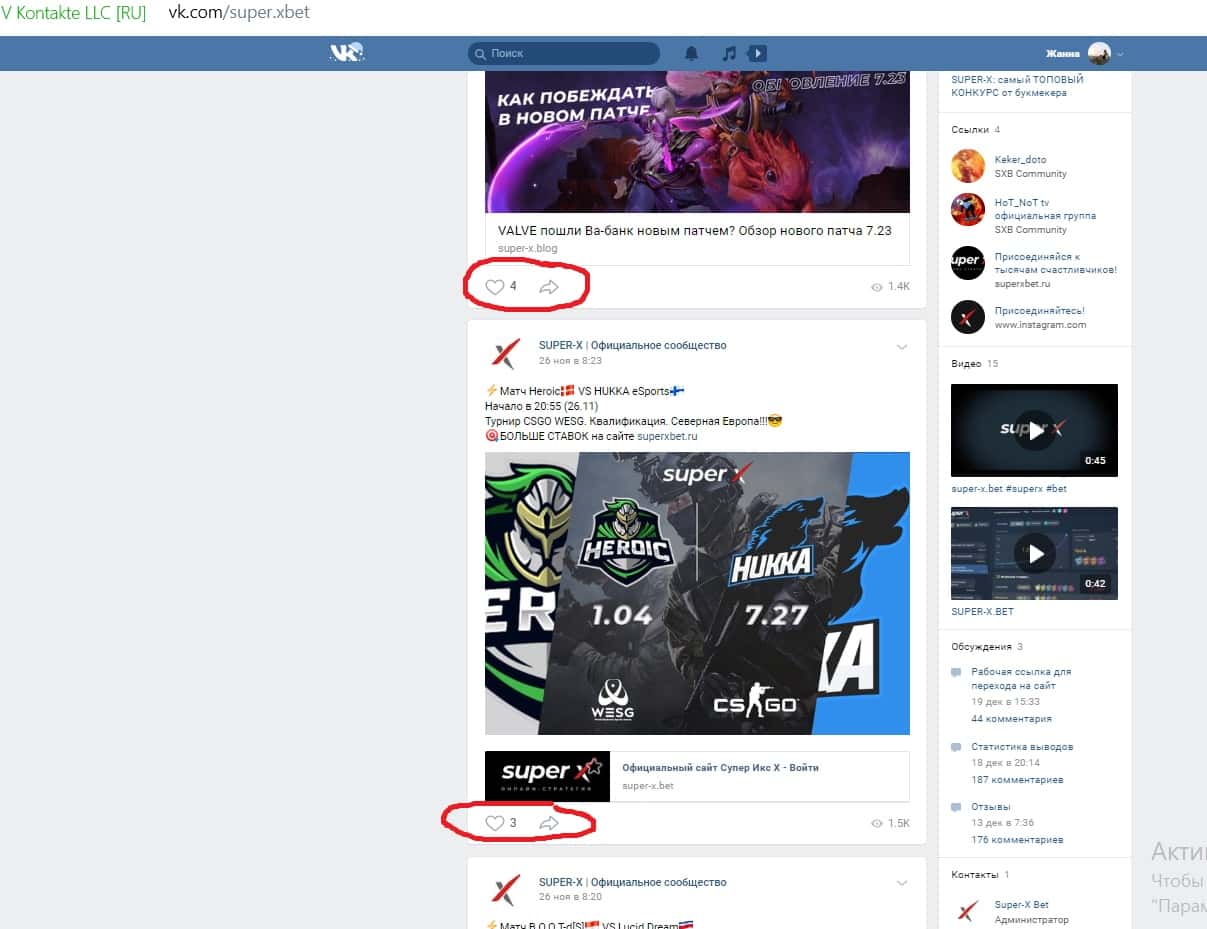This screenshot has height=929, width=1207.
Task: Open '176 комментариев' link
Action: click(x=1017, y=840)
